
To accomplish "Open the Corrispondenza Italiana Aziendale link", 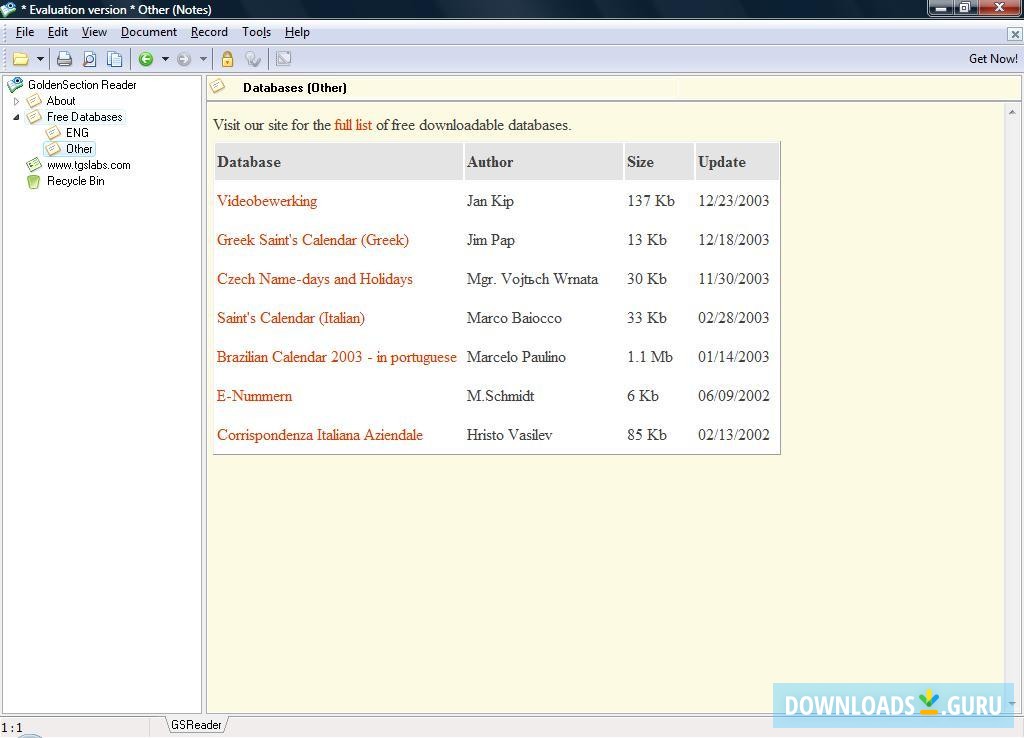I will click(320, 435).
